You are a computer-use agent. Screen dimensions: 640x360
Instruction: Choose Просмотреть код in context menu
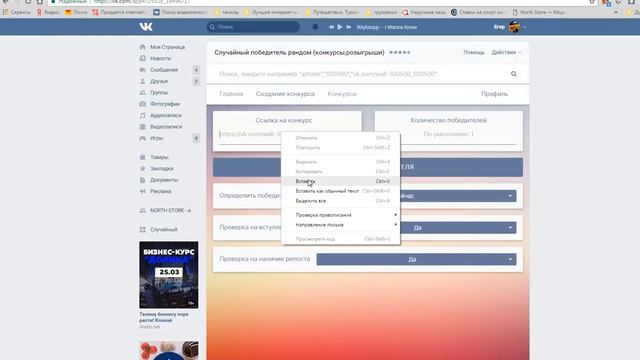click(341, 239)
